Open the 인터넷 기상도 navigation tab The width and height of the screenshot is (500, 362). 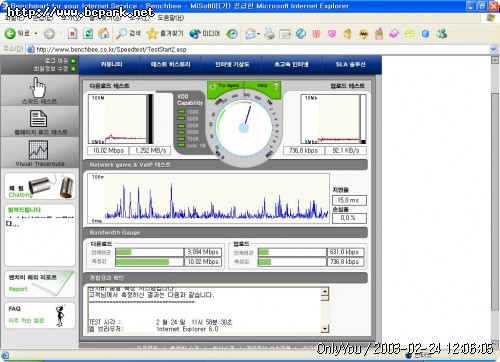[232, 64]
